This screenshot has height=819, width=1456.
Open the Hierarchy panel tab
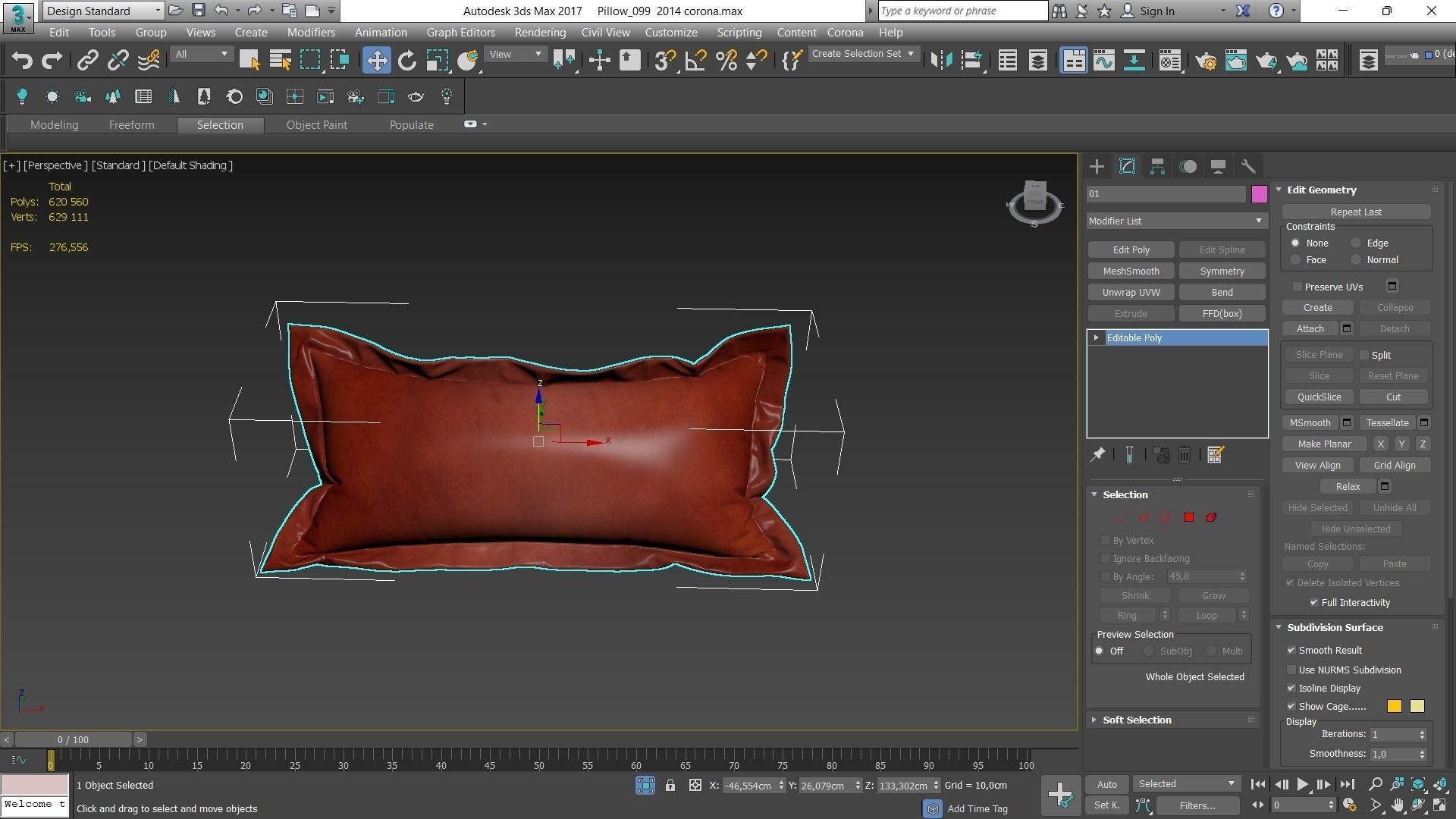click(1157, 167)
